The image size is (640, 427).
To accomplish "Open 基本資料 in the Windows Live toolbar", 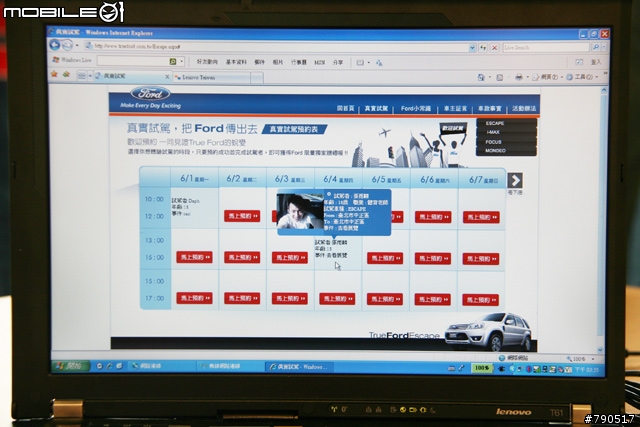I will [236, 62].
